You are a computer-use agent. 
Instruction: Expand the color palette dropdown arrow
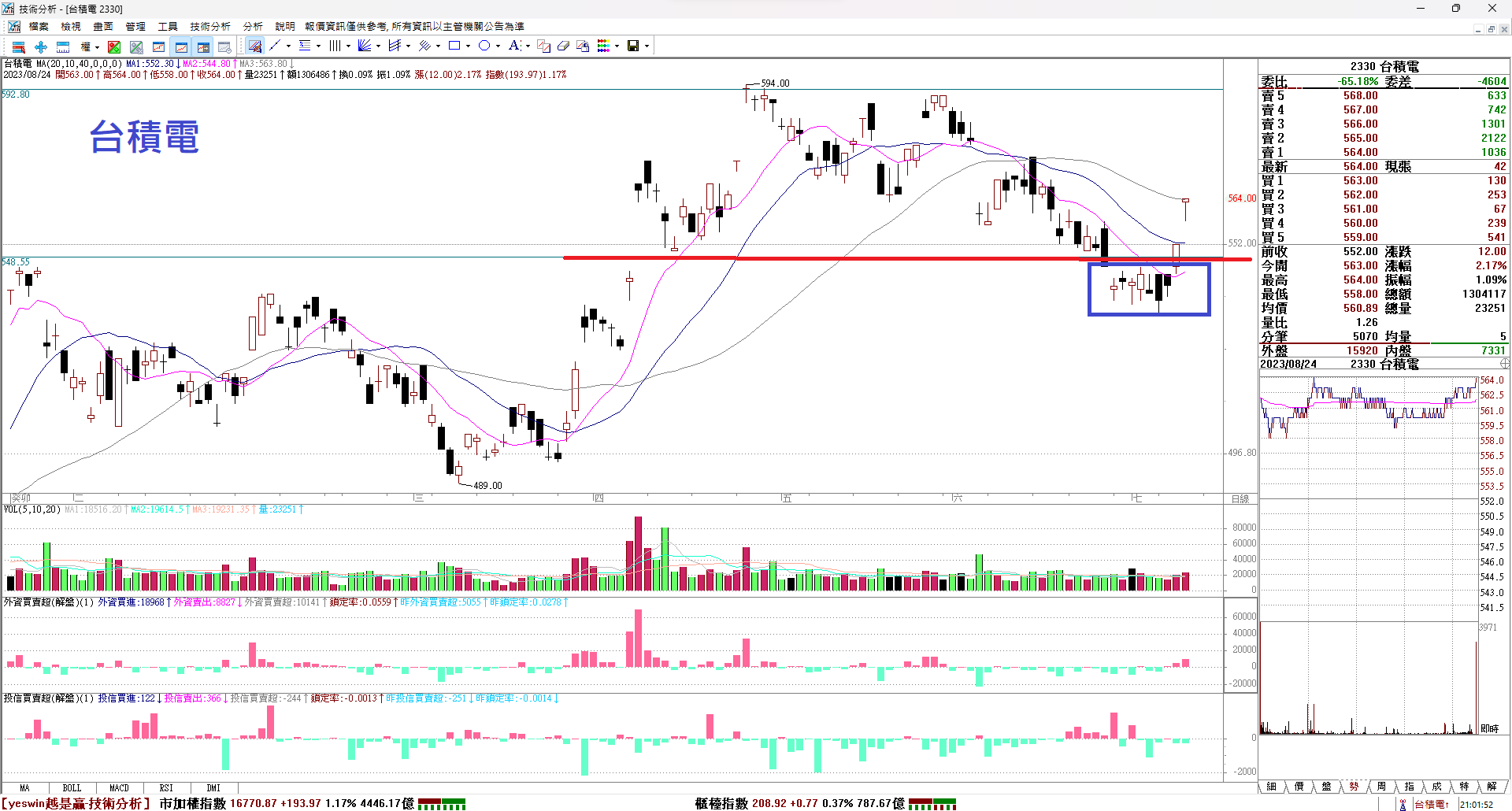[617, 46]
